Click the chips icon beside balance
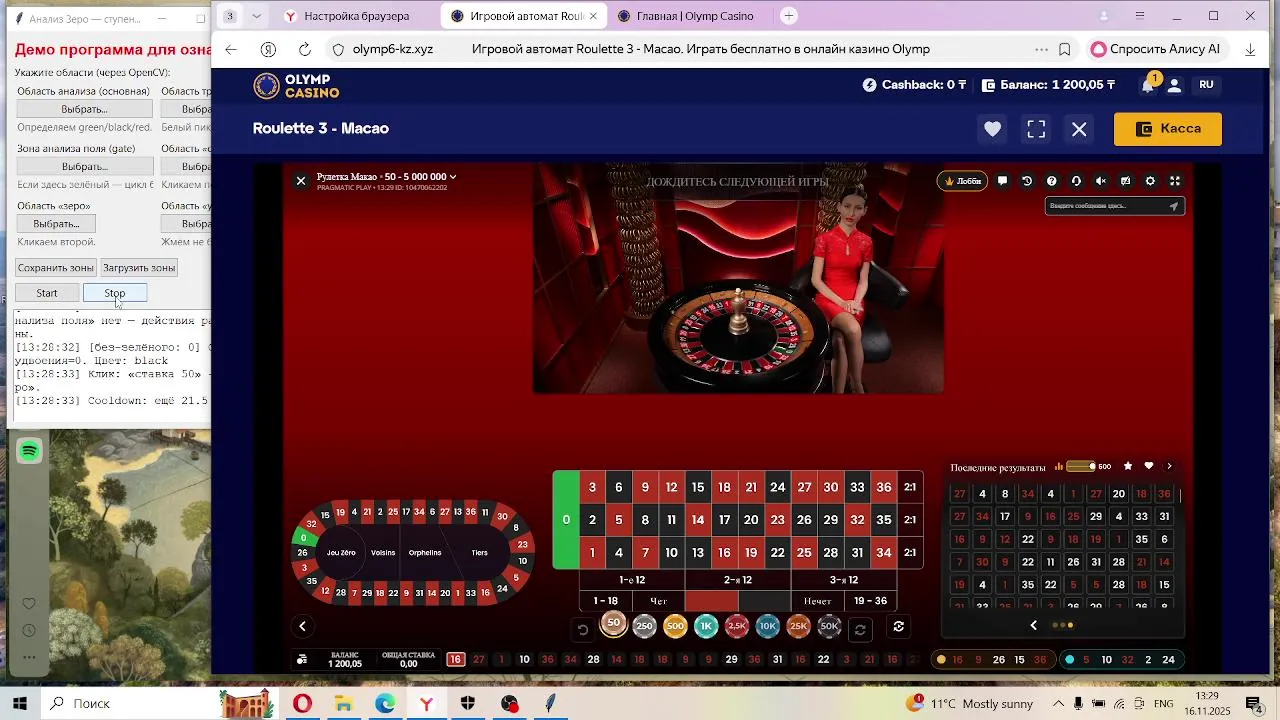This screenshot has height=720, width=1280. (x=302, y=660)
